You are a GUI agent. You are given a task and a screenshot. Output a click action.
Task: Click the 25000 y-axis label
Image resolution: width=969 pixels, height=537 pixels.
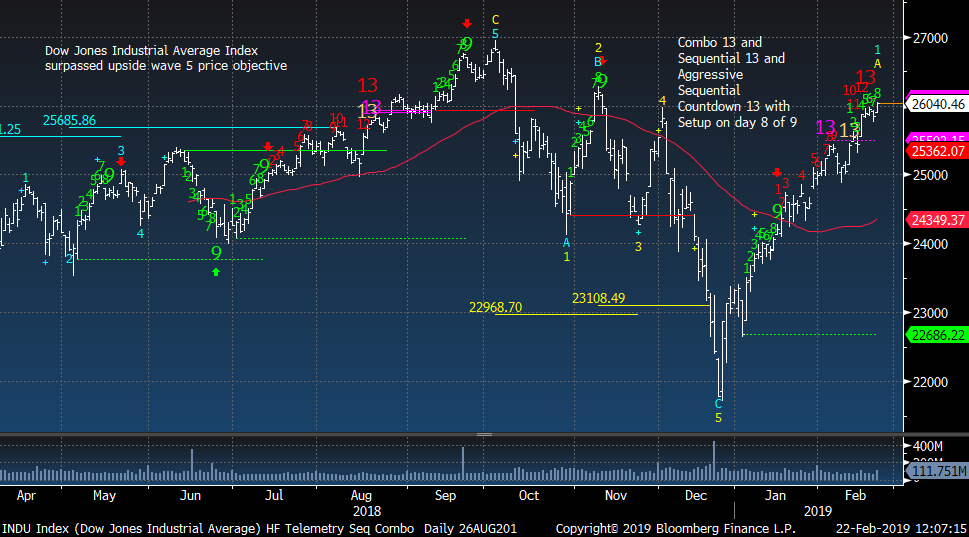[x=930, y=175]
